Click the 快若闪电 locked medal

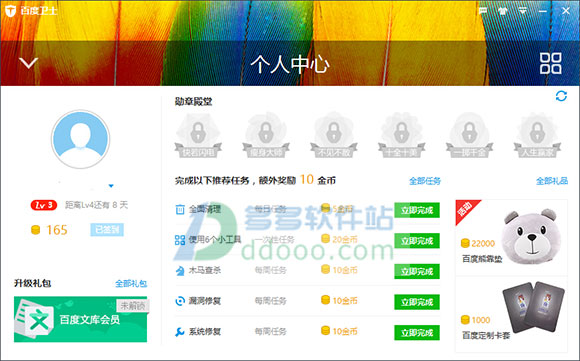click(x=198, y=135)
